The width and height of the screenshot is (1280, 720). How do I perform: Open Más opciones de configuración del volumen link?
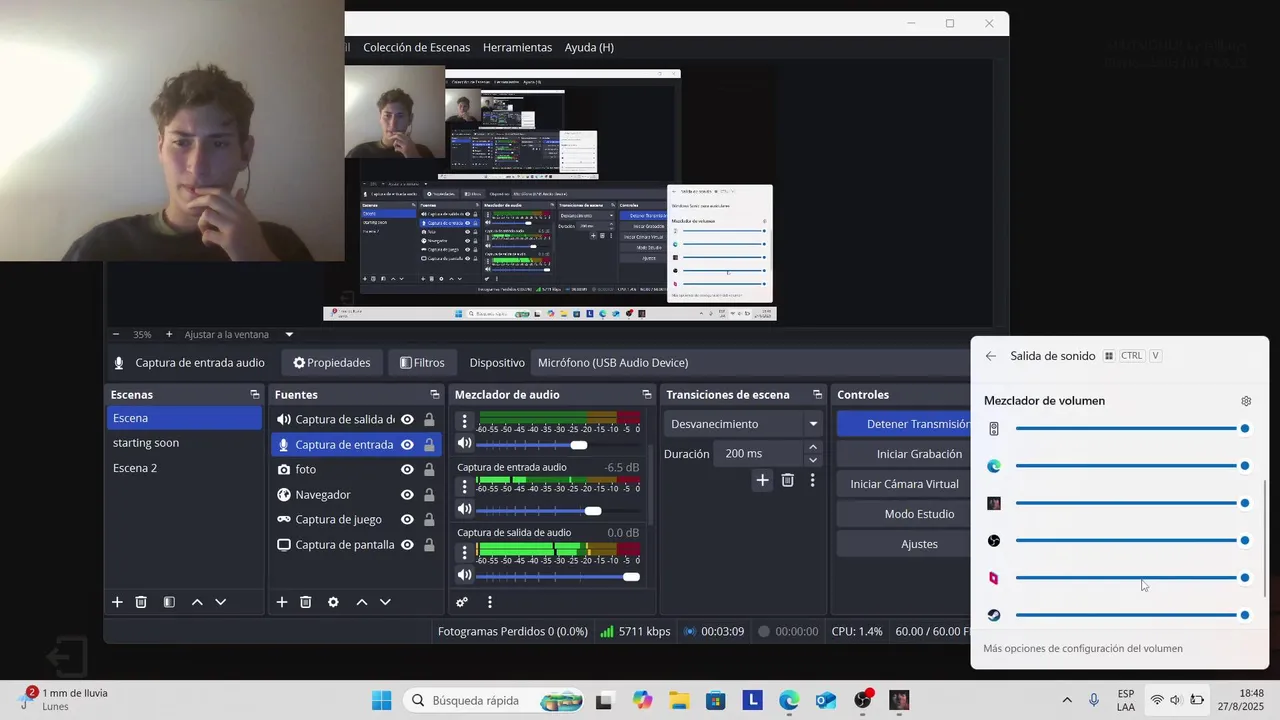point(1083,648)
